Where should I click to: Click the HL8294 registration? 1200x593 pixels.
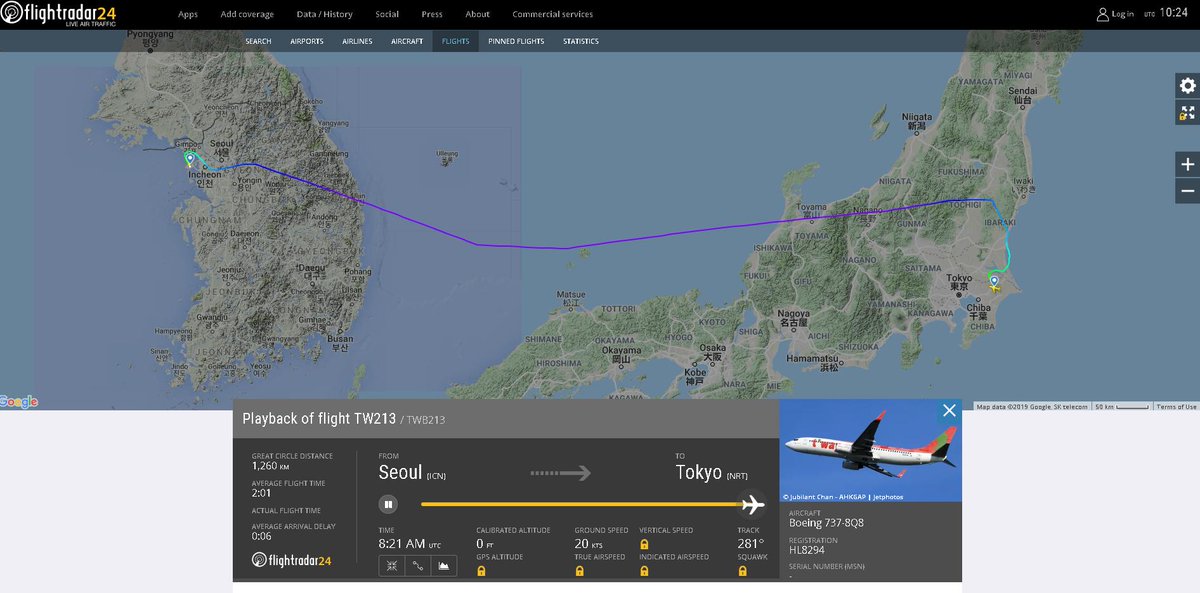[807, 551]
